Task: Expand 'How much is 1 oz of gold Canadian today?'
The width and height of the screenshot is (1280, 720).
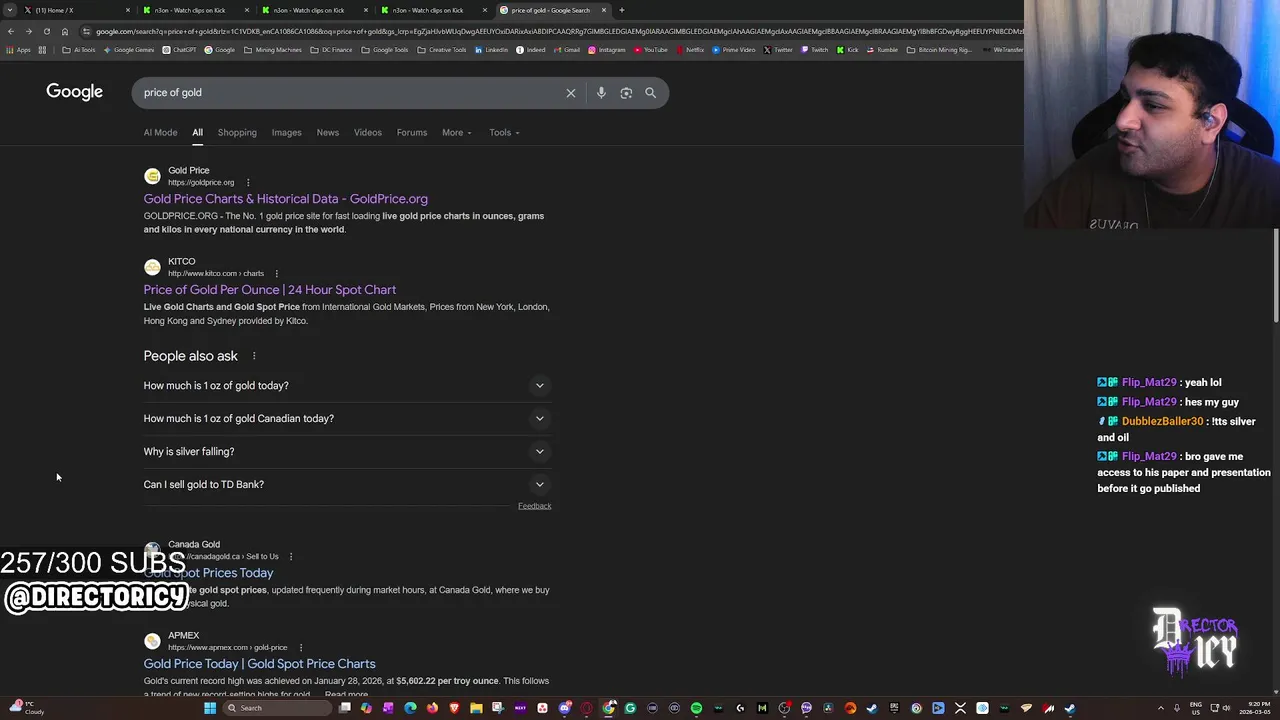Action: pyautogui.click(x=347, y=418)
